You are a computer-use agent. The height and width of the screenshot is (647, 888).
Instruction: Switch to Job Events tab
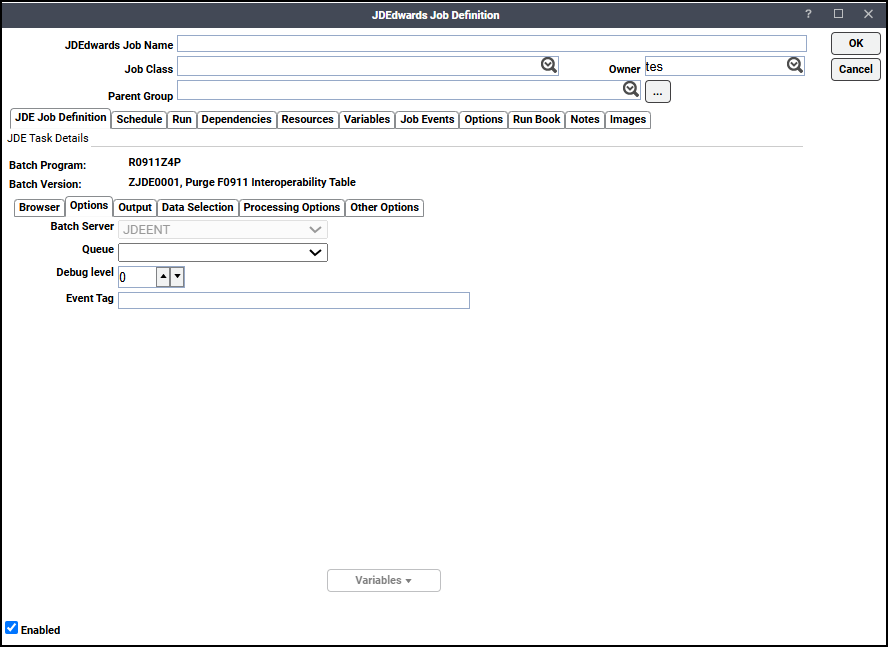tap(428, 120)
